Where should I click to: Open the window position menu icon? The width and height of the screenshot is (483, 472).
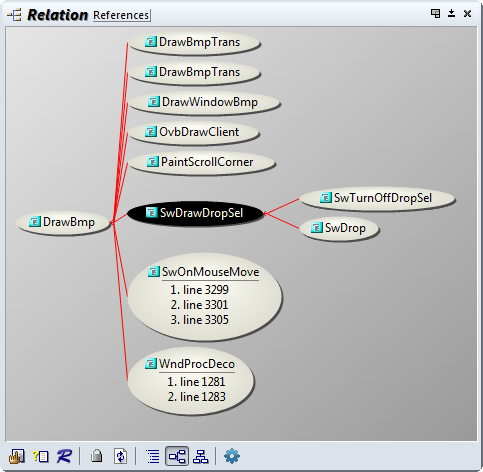coord(435,13)
